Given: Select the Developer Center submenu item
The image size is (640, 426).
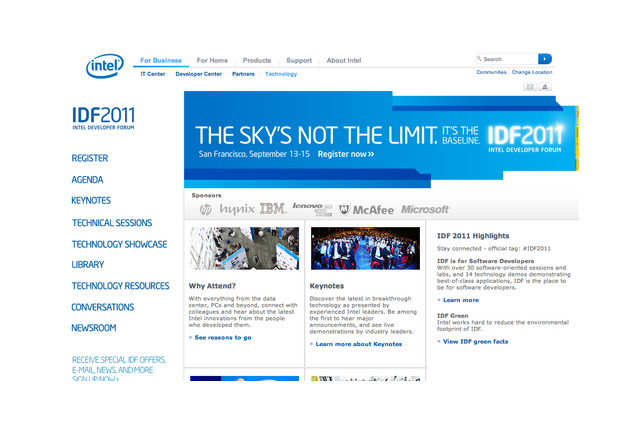Looking at the screenshot, I should click(x=198, y=74).
